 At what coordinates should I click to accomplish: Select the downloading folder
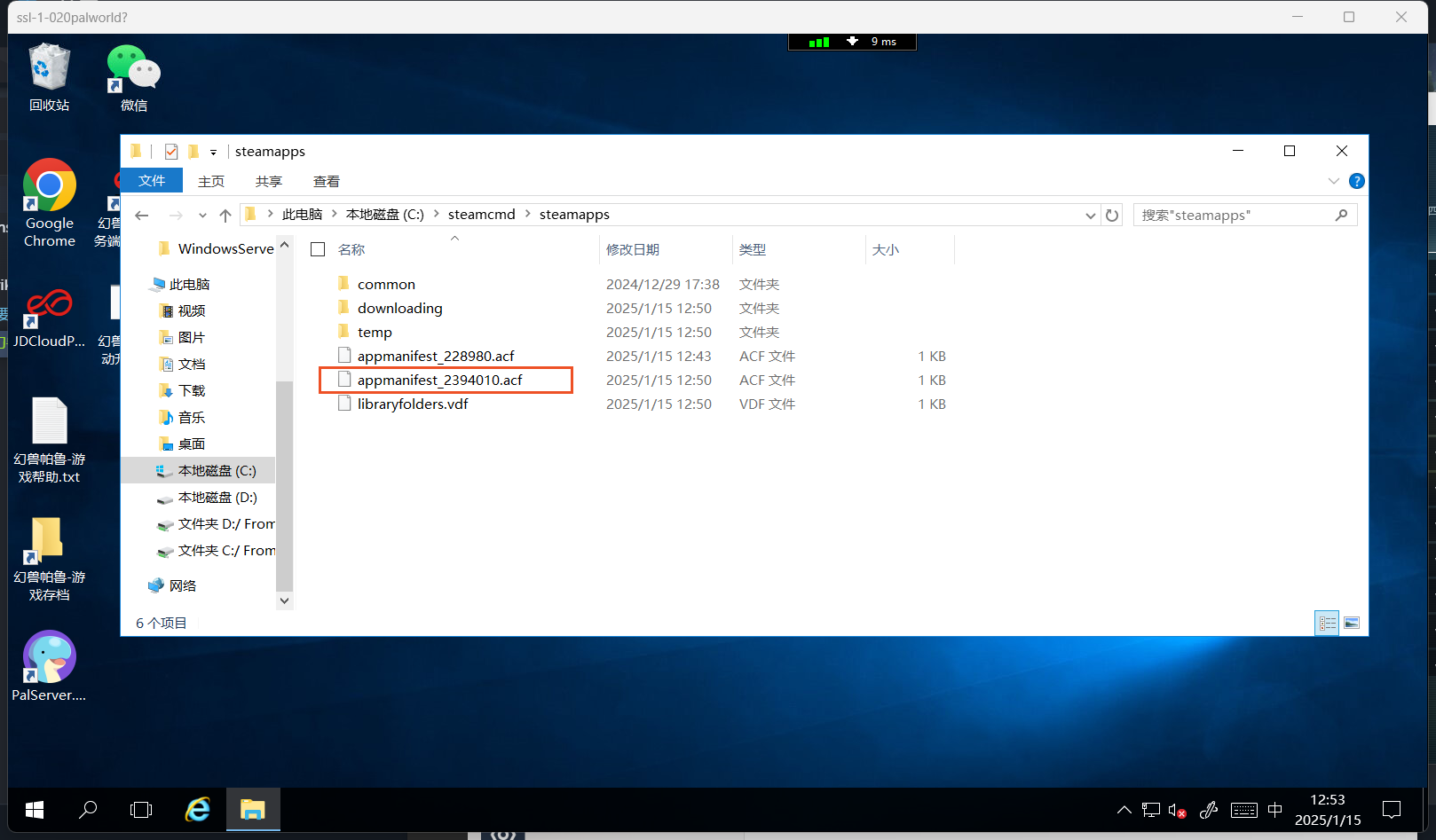pos(399,308)
